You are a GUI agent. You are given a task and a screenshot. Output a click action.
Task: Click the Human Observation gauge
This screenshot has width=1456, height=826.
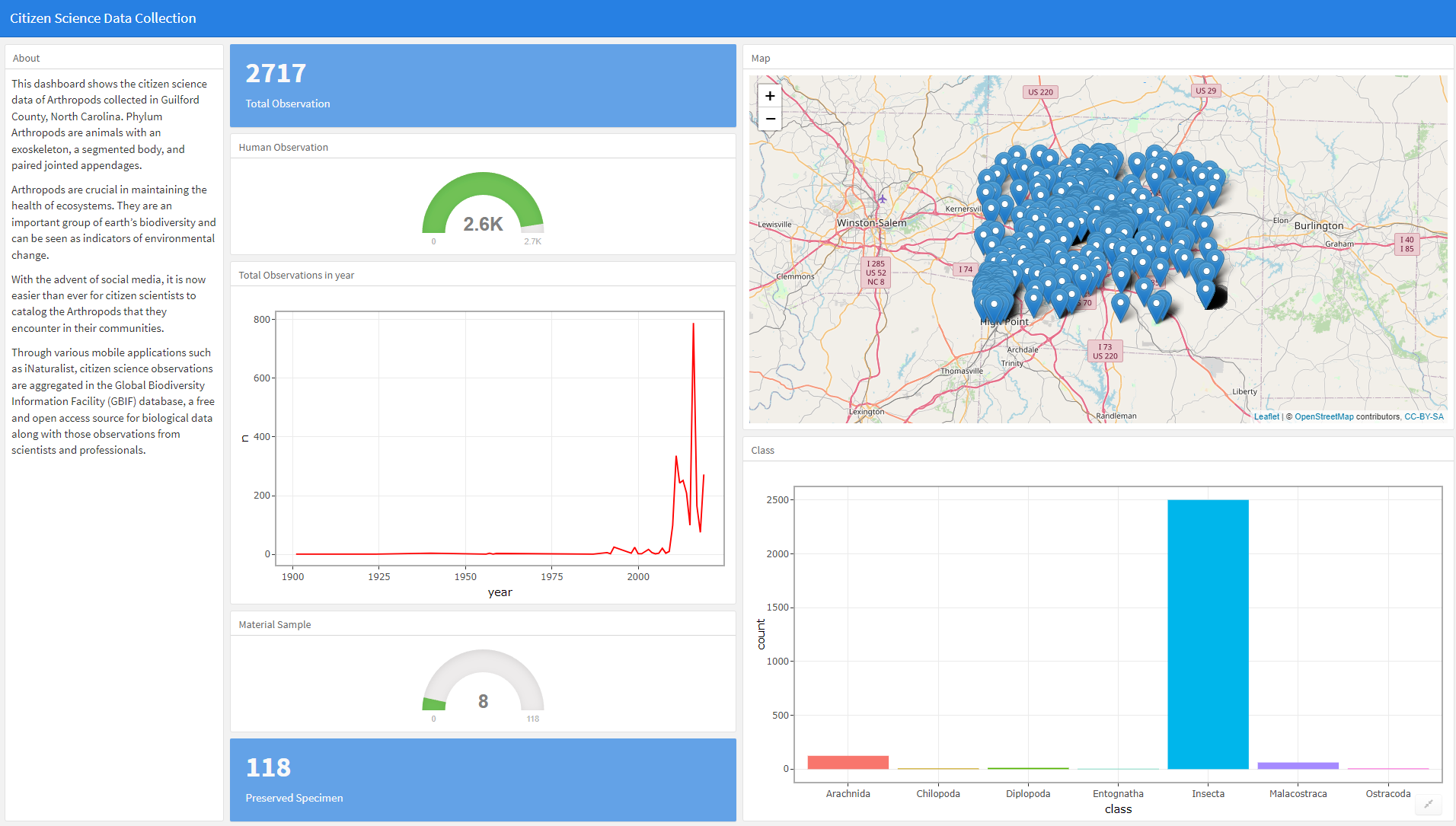pyautogui.click(x=483, y=206)
